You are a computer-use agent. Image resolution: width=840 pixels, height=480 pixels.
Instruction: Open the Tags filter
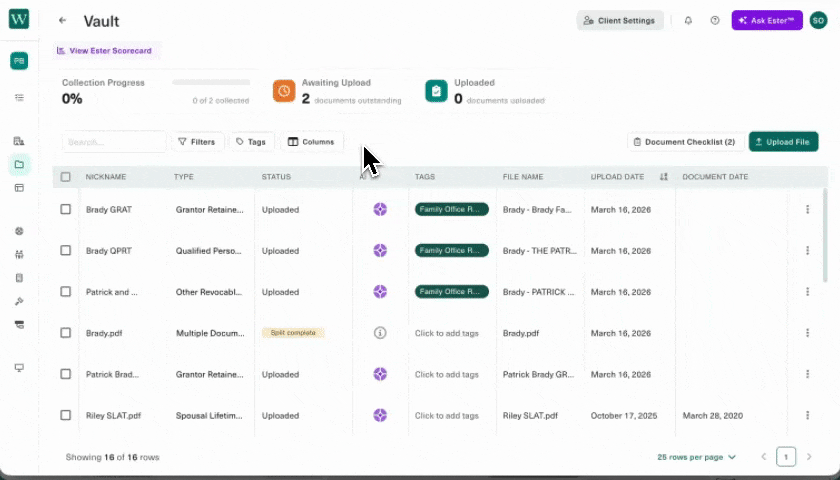251,142
